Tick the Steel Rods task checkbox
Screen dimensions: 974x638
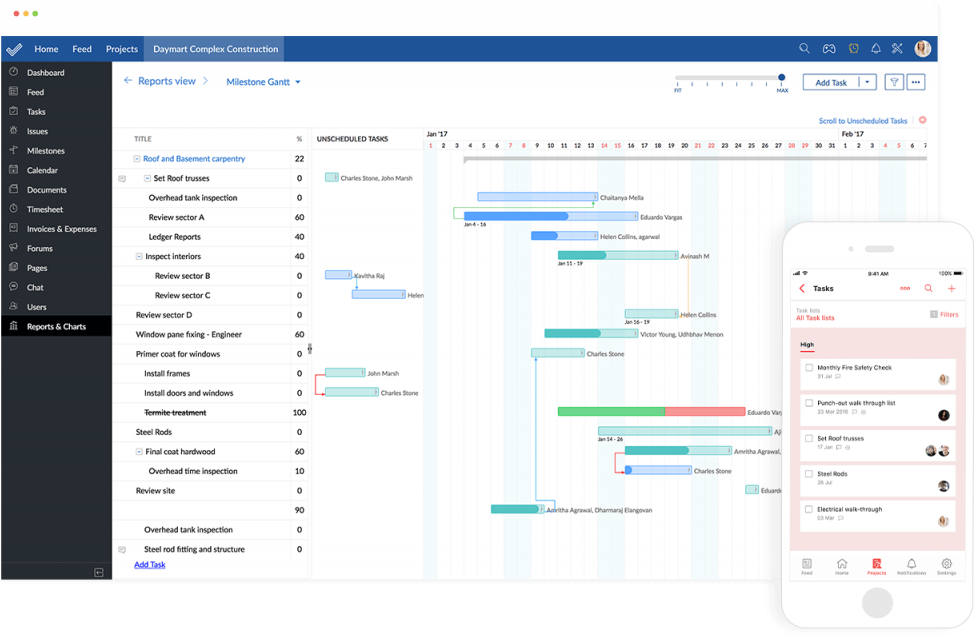click(x=809, y=474)
